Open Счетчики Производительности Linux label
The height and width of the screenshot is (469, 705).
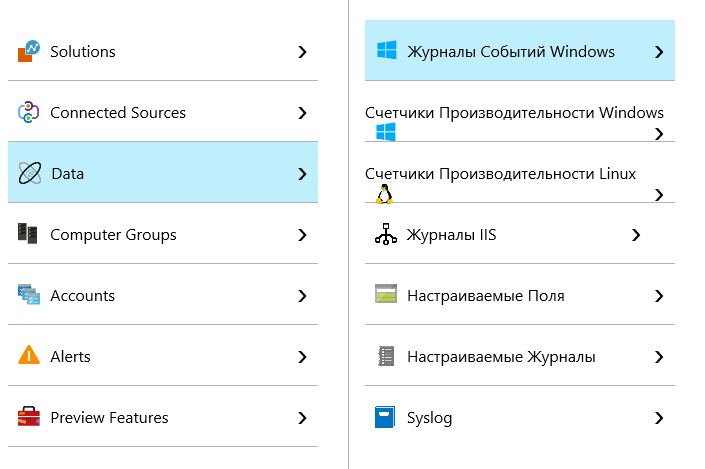pyautogui.click(x=500, y=173)
